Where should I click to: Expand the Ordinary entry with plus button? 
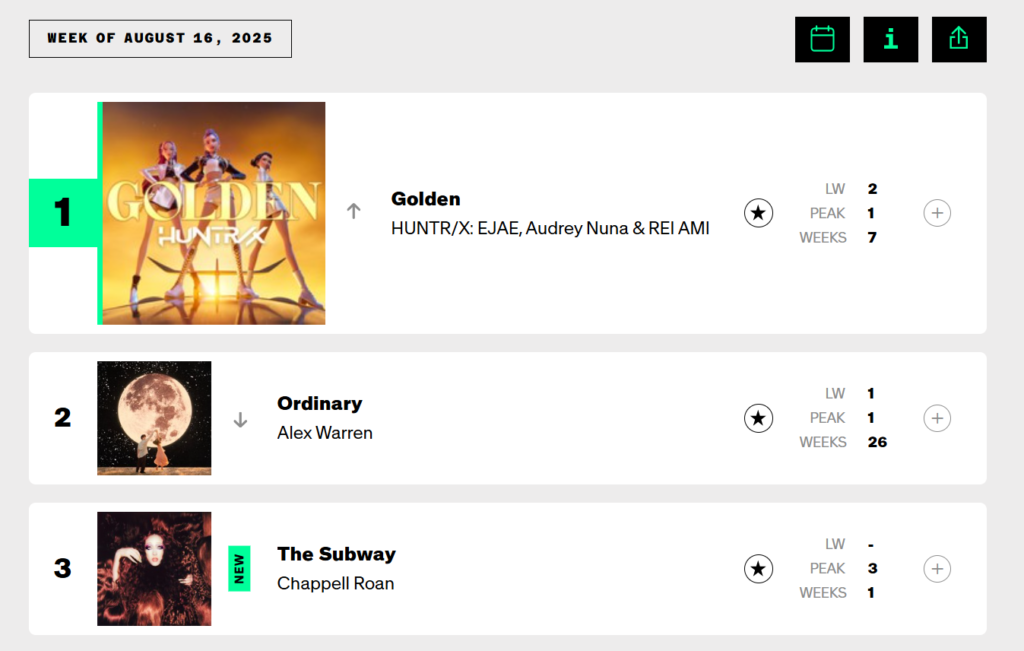point(936,418)
